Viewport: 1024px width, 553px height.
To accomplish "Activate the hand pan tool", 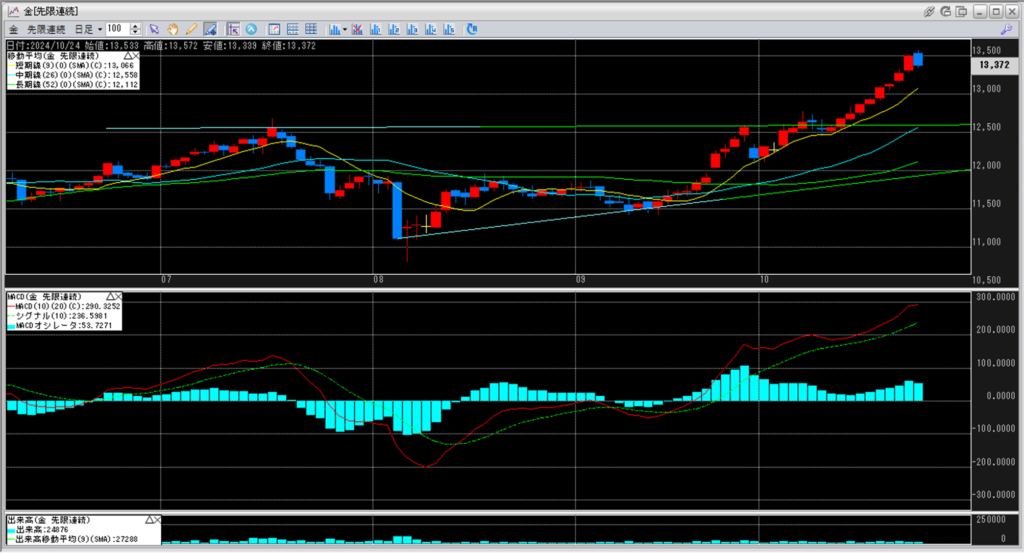I will tap(173, 29).
